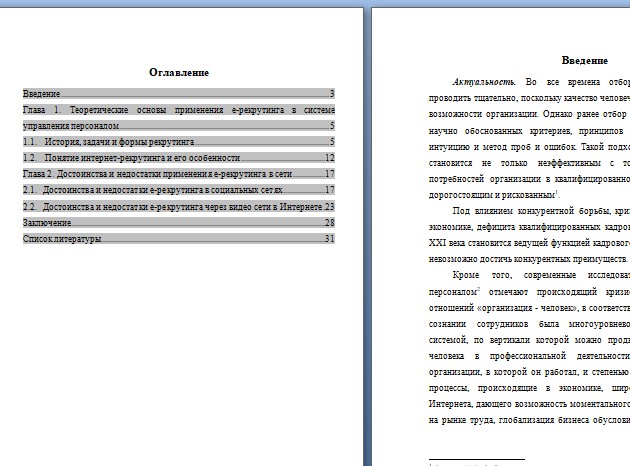The image size is (630, 466).
Task: Jump to the "Заключение" contents entry
Action: click(47, 223)
